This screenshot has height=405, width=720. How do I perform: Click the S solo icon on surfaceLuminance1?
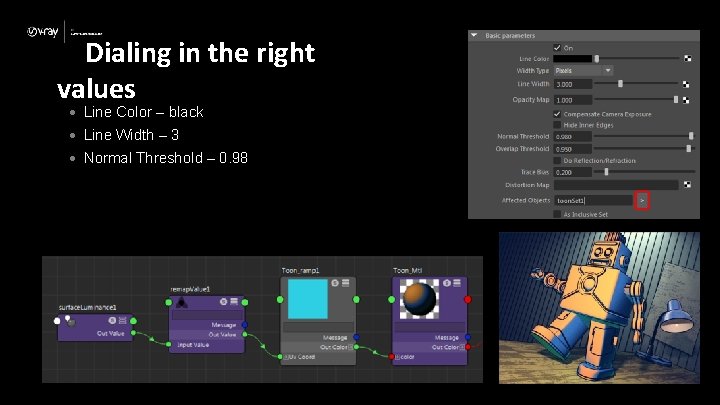(112, 321)
